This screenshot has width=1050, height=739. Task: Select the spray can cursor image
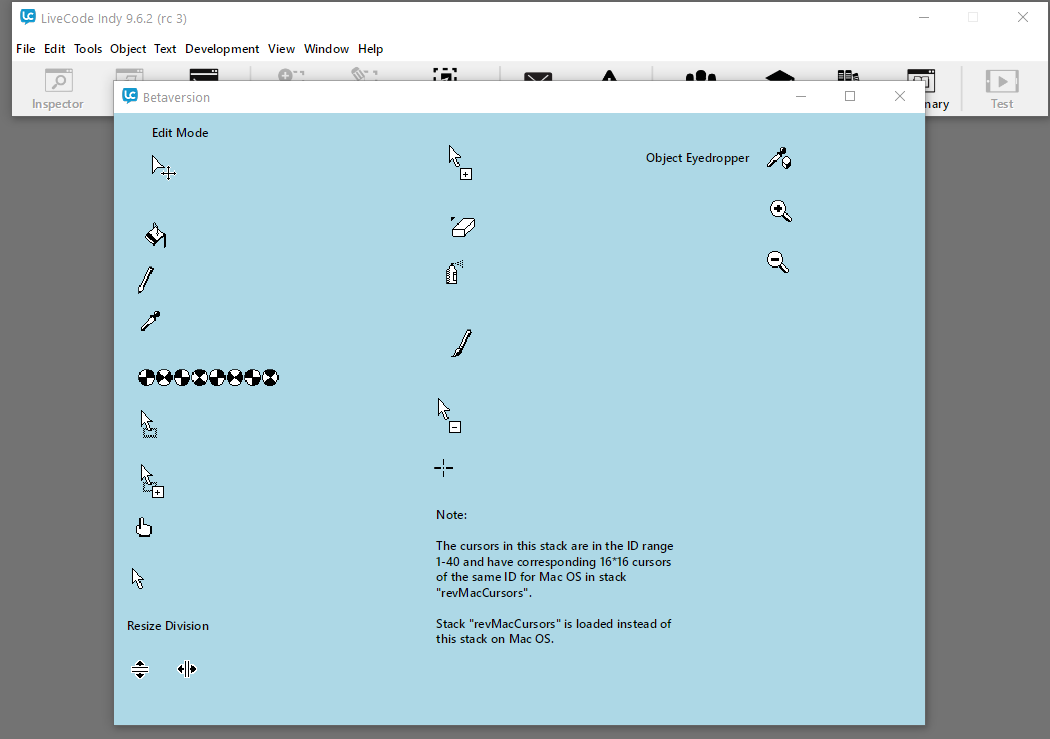click(454, 272)
